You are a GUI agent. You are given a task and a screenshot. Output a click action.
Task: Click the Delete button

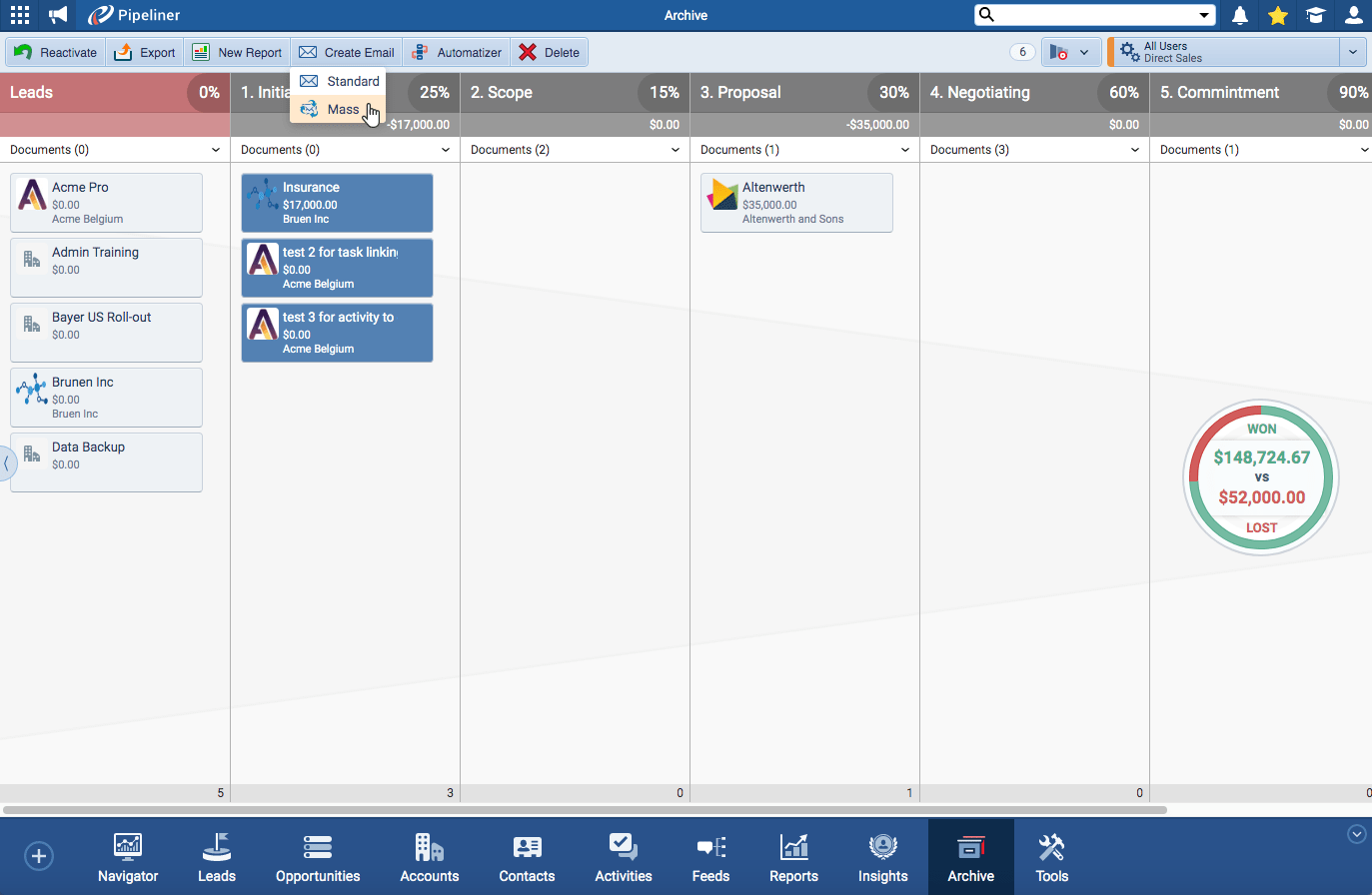(549, 53)
